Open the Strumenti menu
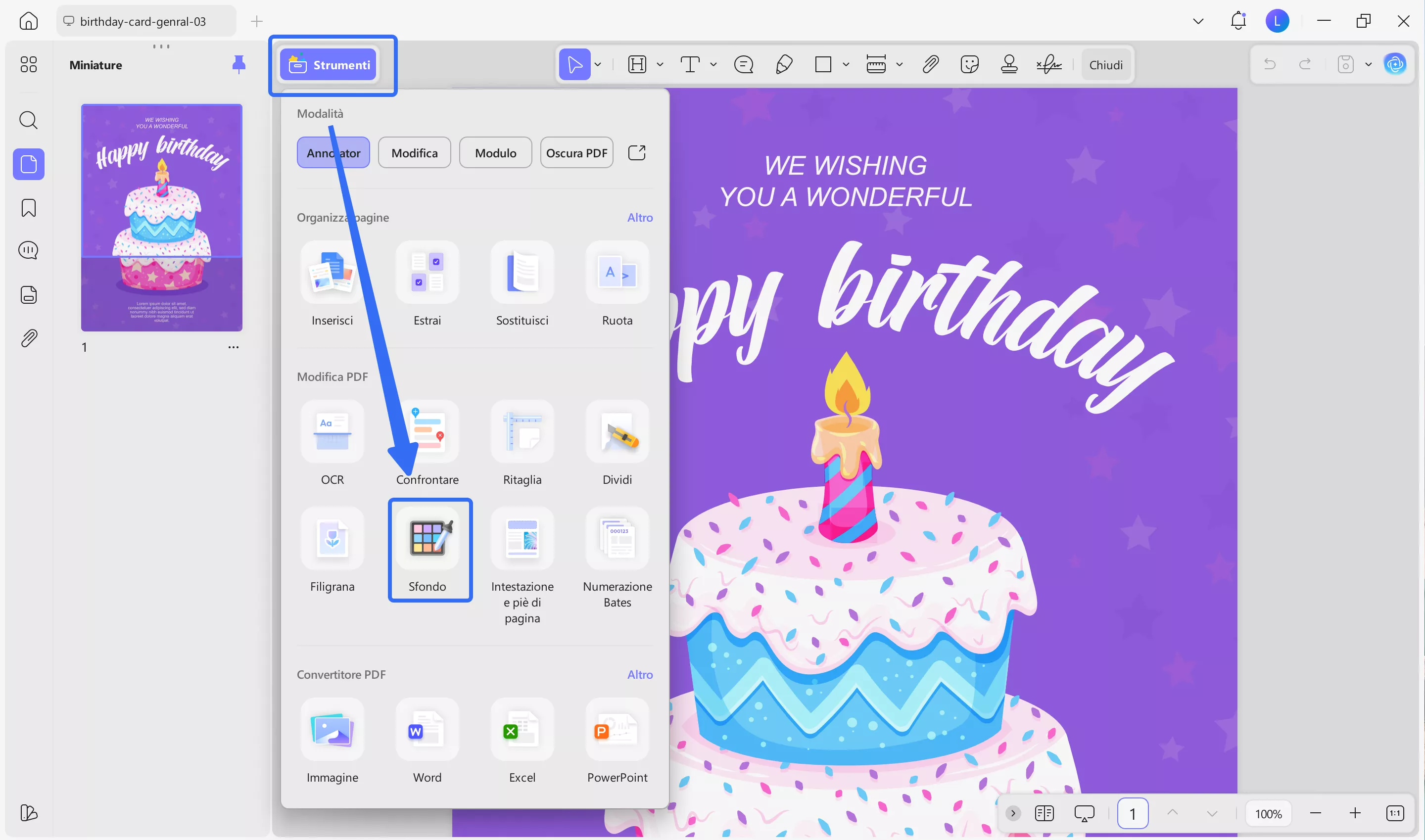 [332, 64]
